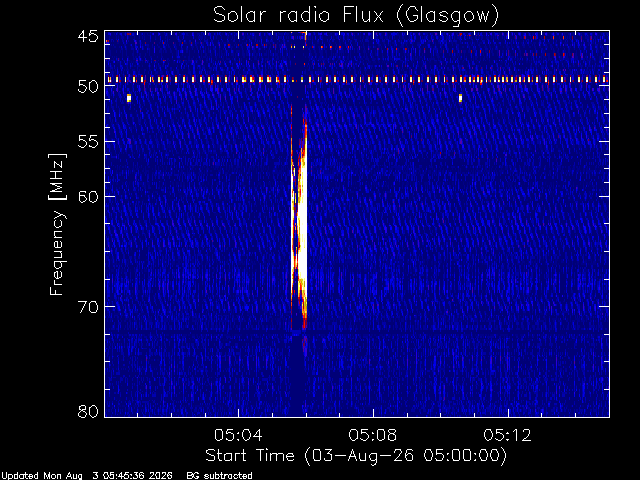The image size is (640, 480).
Task: Click the dotted interference line near 49.5 MHz
Action: point(357,79)
